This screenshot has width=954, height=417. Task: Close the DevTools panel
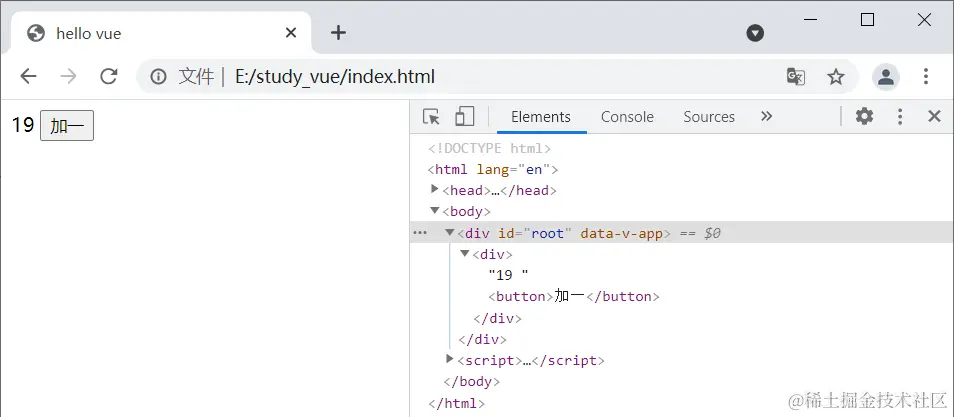(x=935, y=116)
